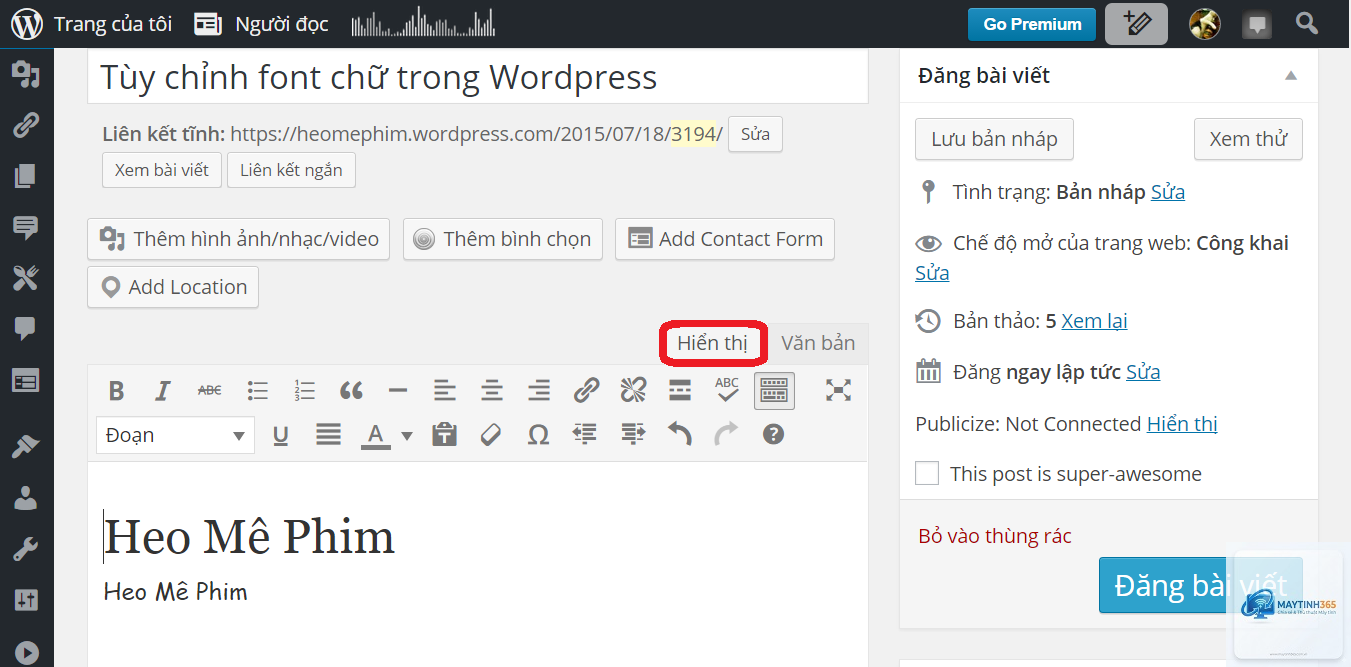1351x667 pixels.
Task: Justify the text alignment
Action: point(328,435)
